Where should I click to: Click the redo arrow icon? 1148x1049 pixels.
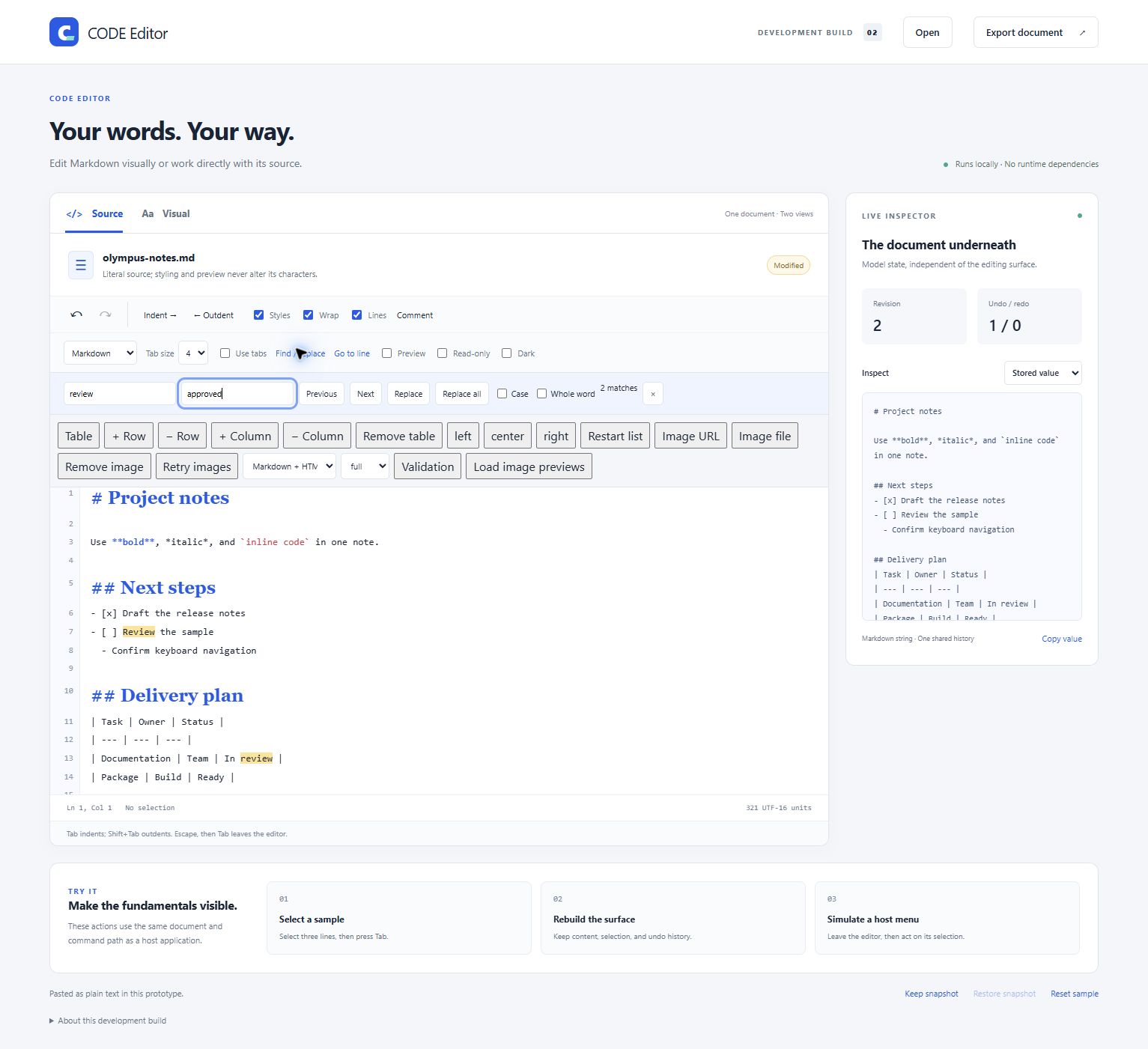click(x=106, y=315)
